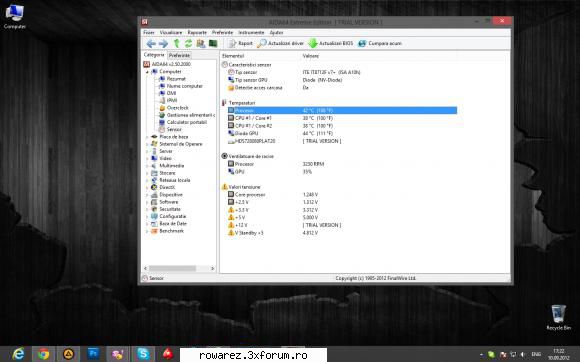Click the Configuratie tree icon
580x362 pixels.
(155, 217)
